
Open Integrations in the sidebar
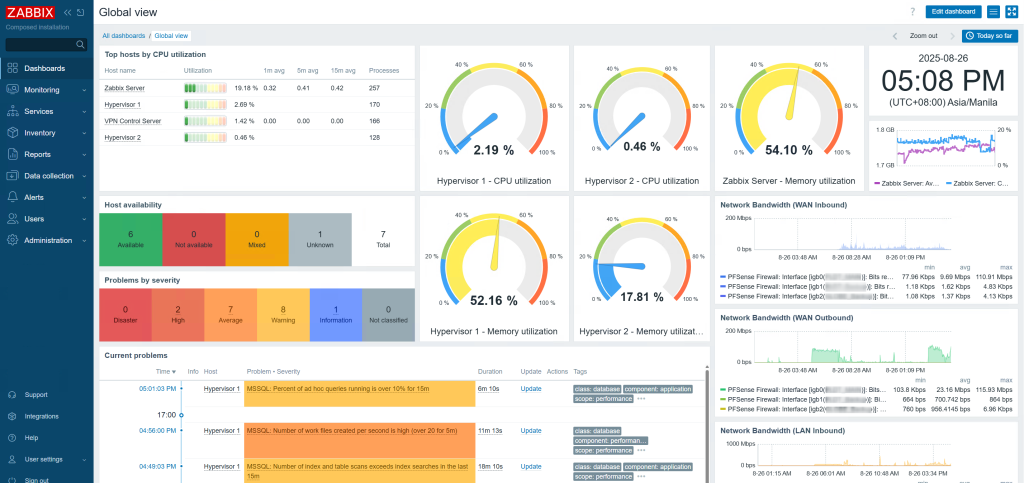pos(41,416)
